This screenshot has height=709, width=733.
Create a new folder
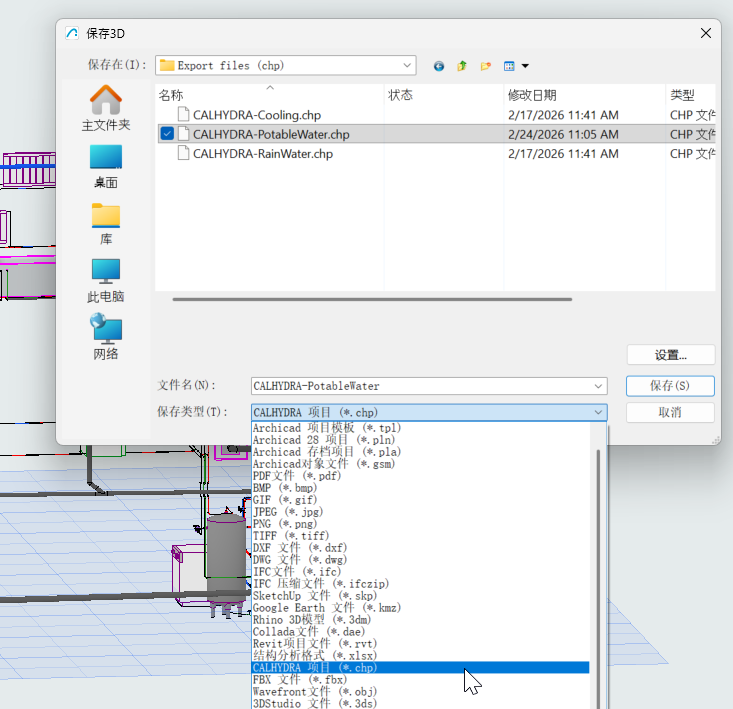[486, 66]
